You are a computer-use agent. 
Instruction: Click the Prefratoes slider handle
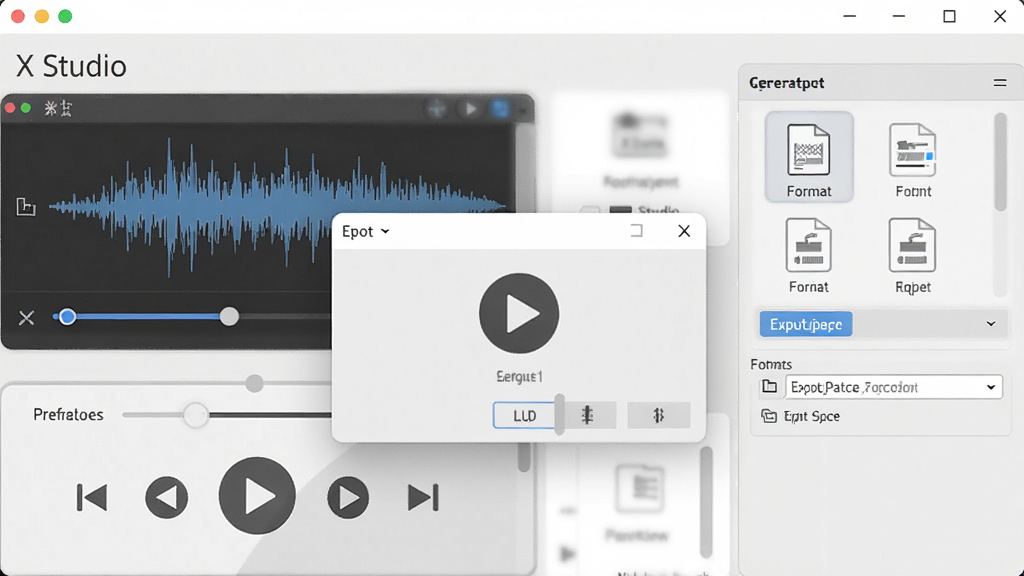pyautogui.click(x=195, y=415)
